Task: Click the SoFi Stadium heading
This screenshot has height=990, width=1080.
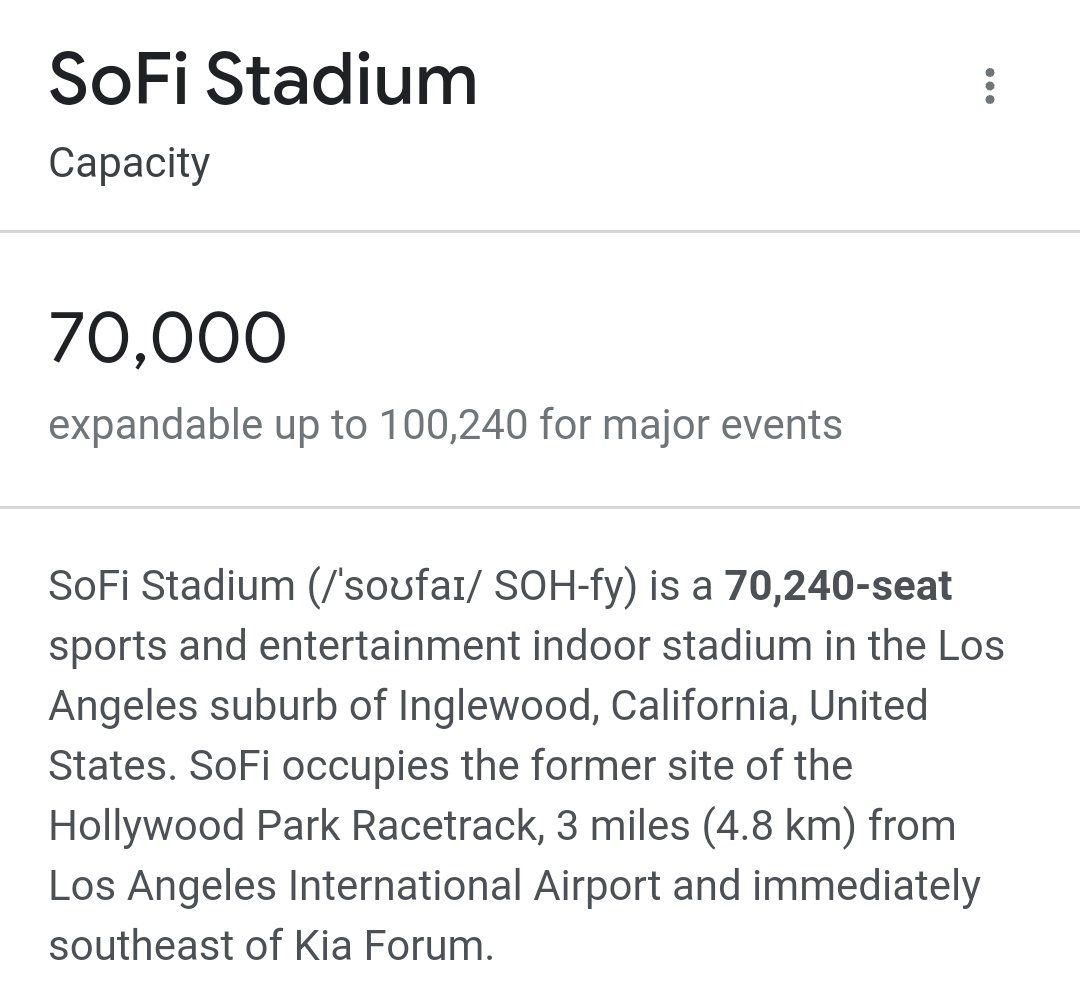Action: (263, 80)
